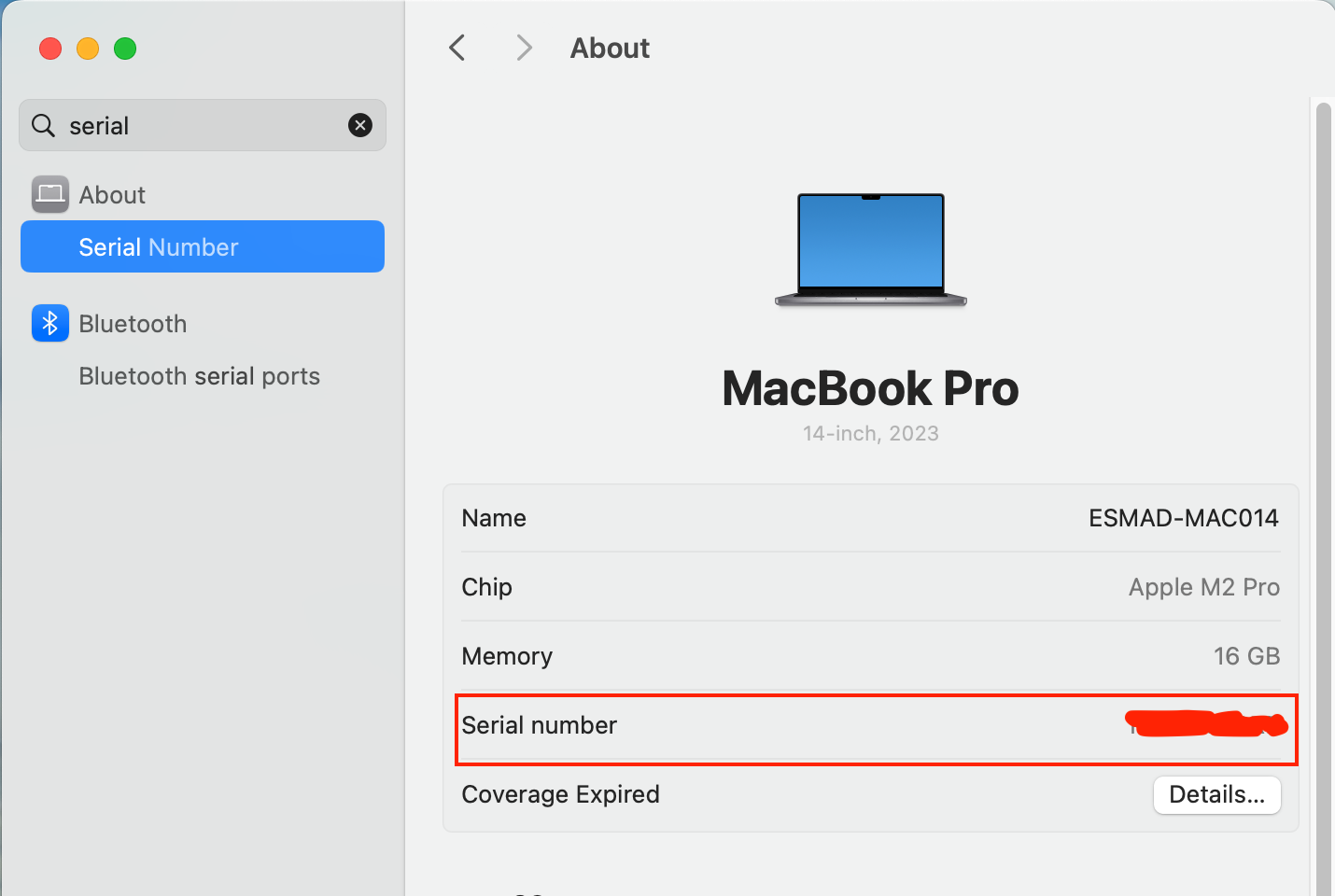Image resolution: width=1335 pixels, height=896 pixels.
Task: Close the window with red button
Action: [50, 49]
